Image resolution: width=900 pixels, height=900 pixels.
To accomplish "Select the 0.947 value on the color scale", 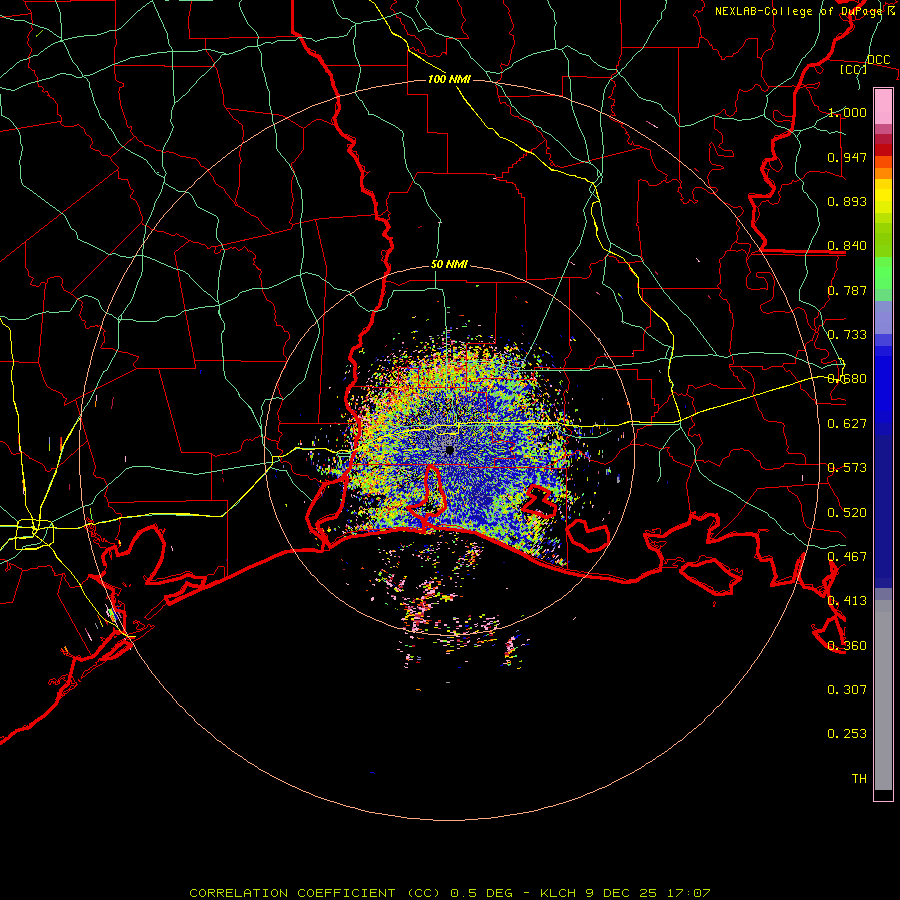I will [847, 157].
